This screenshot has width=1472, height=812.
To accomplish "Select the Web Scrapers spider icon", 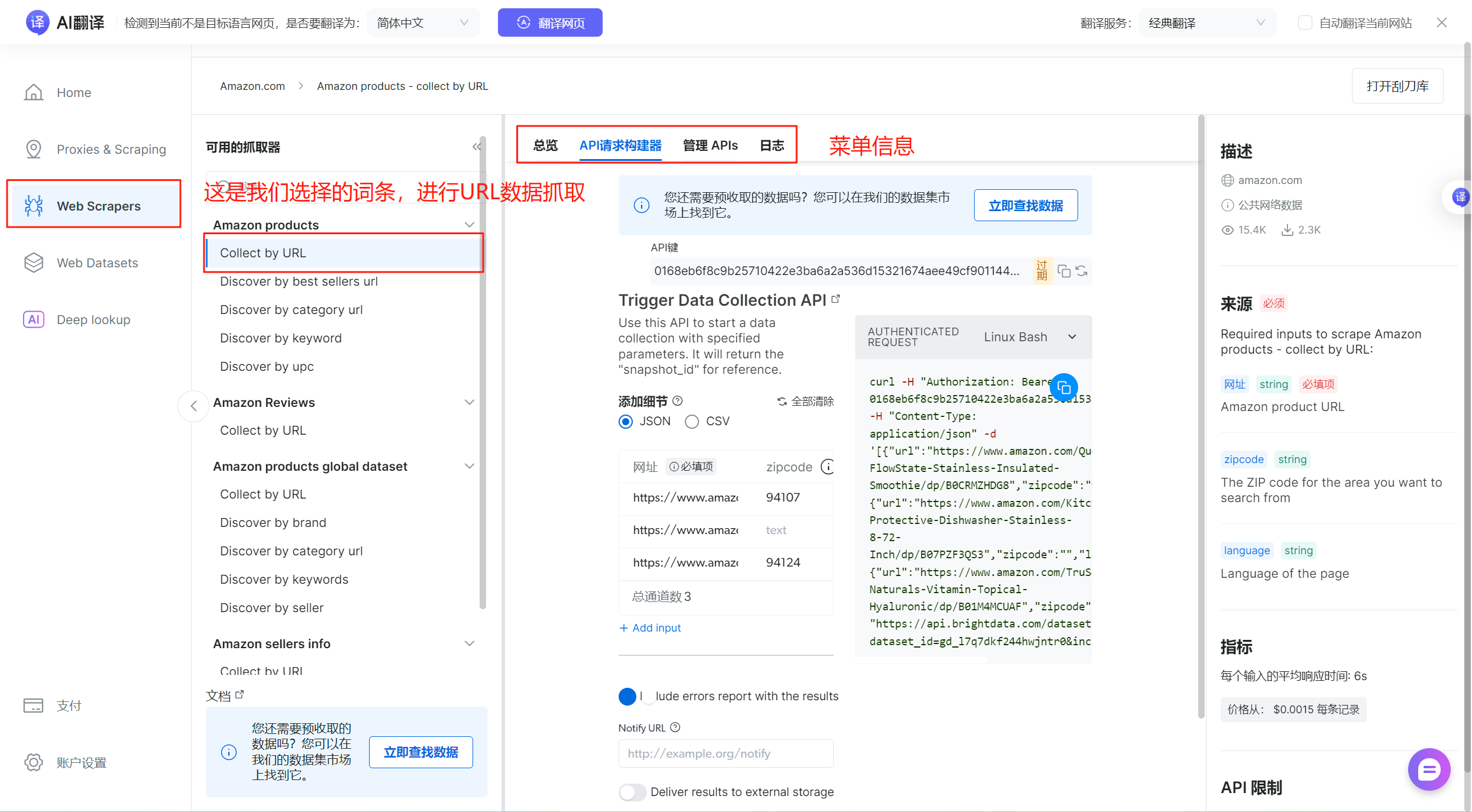I will 34,206.
